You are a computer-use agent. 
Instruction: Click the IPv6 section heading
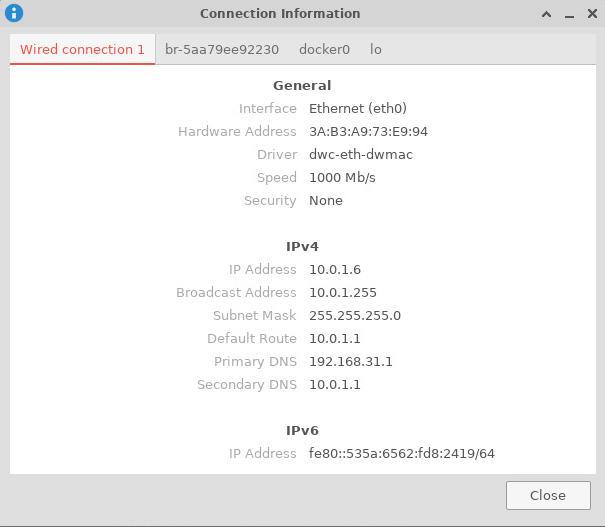302,431
